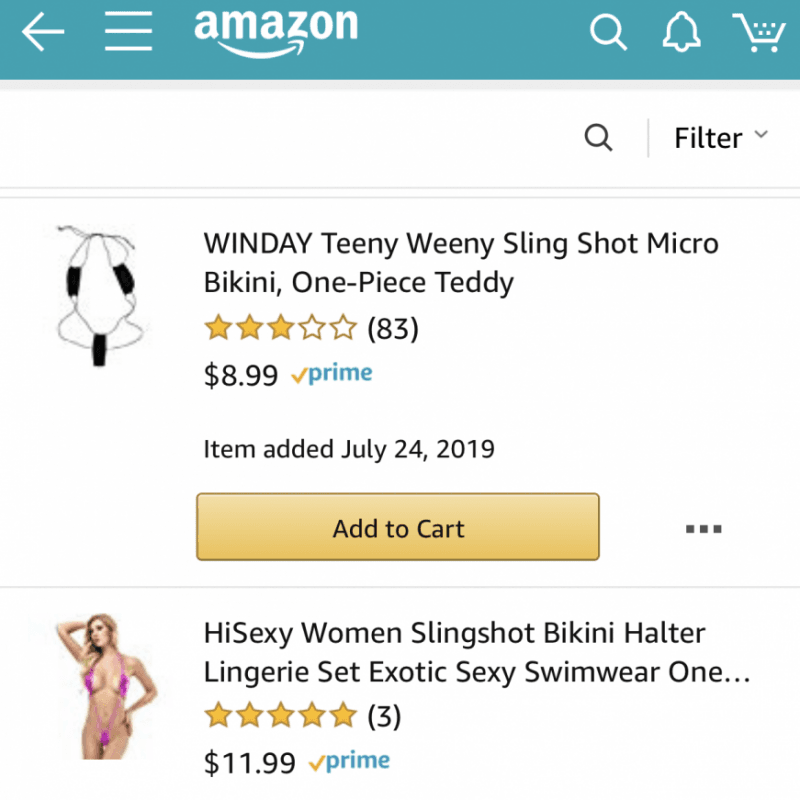Screen dimensions: 800x800
Task: Tap the $8.99 price
Action: click(240, 376)
